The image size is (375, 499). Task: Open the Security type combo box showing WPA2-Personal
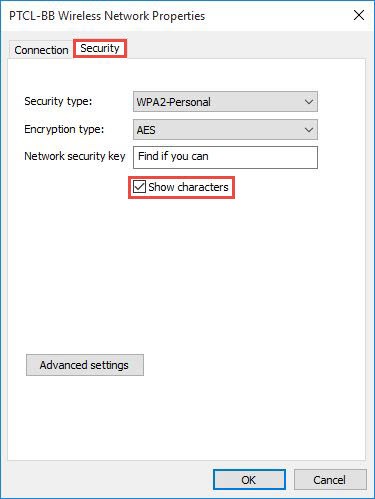click(x=225, y=102)
